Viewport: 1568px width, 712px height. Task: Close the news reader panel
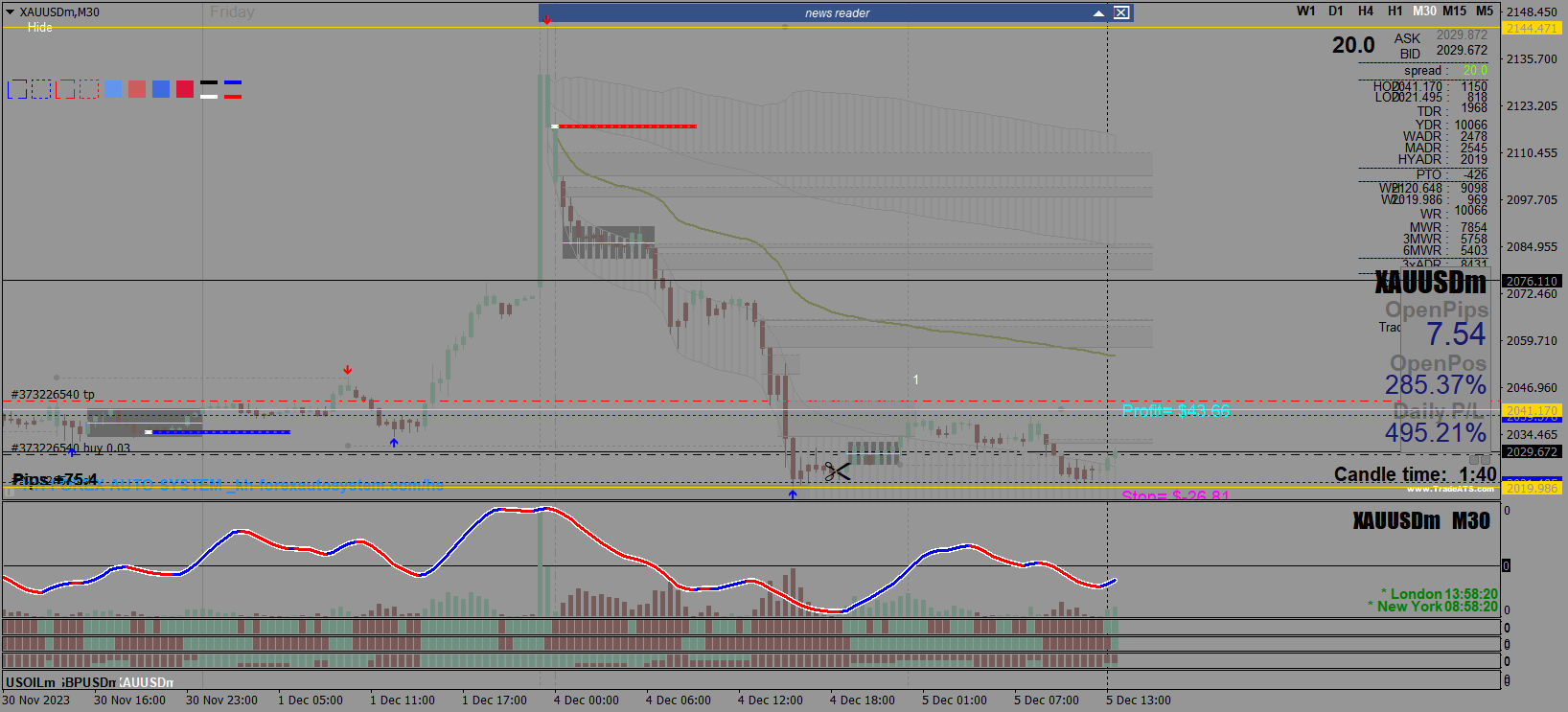pyautogui.click(x=1121, y=12)
